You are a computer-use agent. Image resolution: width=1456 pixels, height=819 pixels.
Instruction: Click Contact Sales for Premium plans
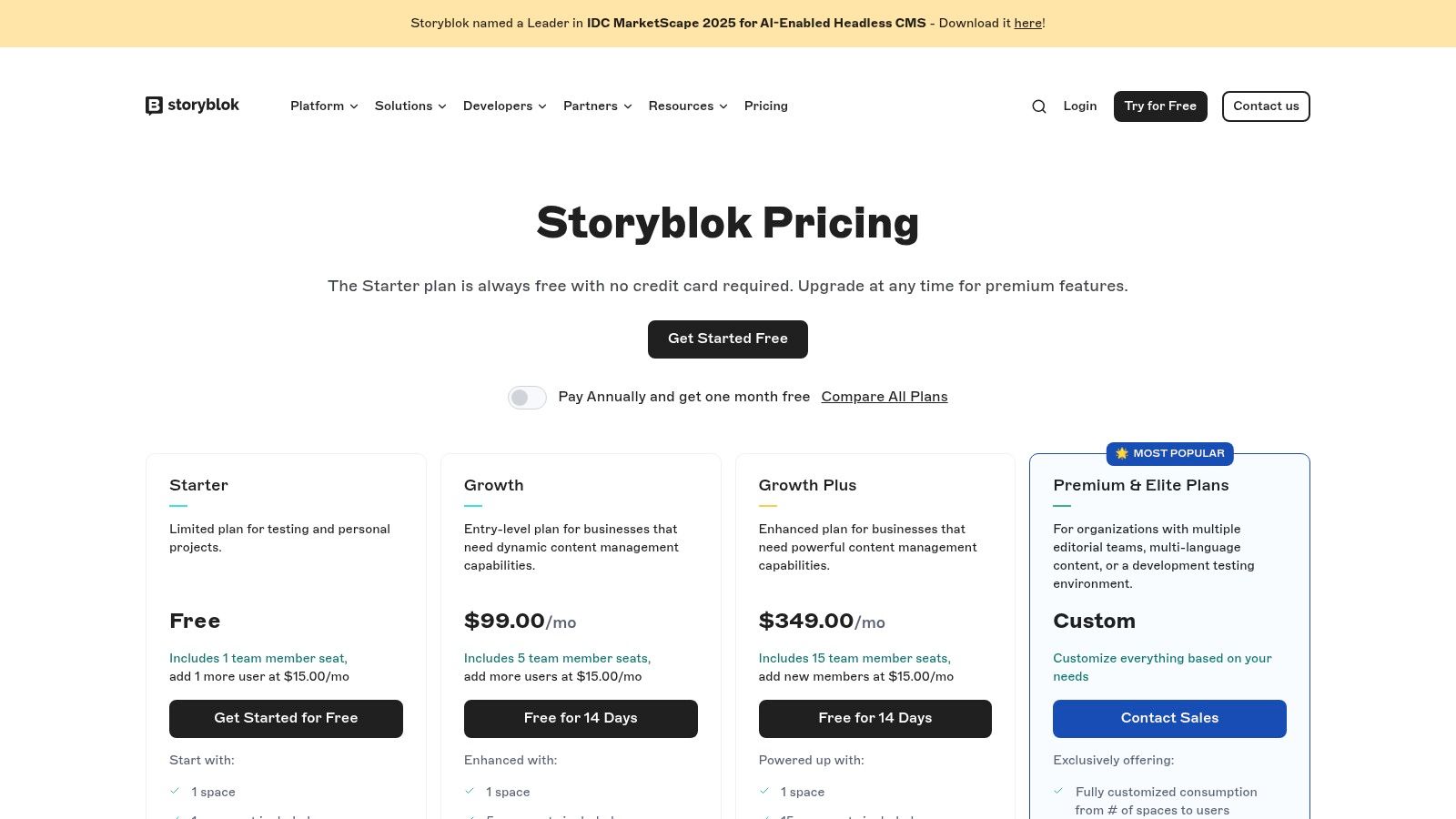pos(1169,718)
